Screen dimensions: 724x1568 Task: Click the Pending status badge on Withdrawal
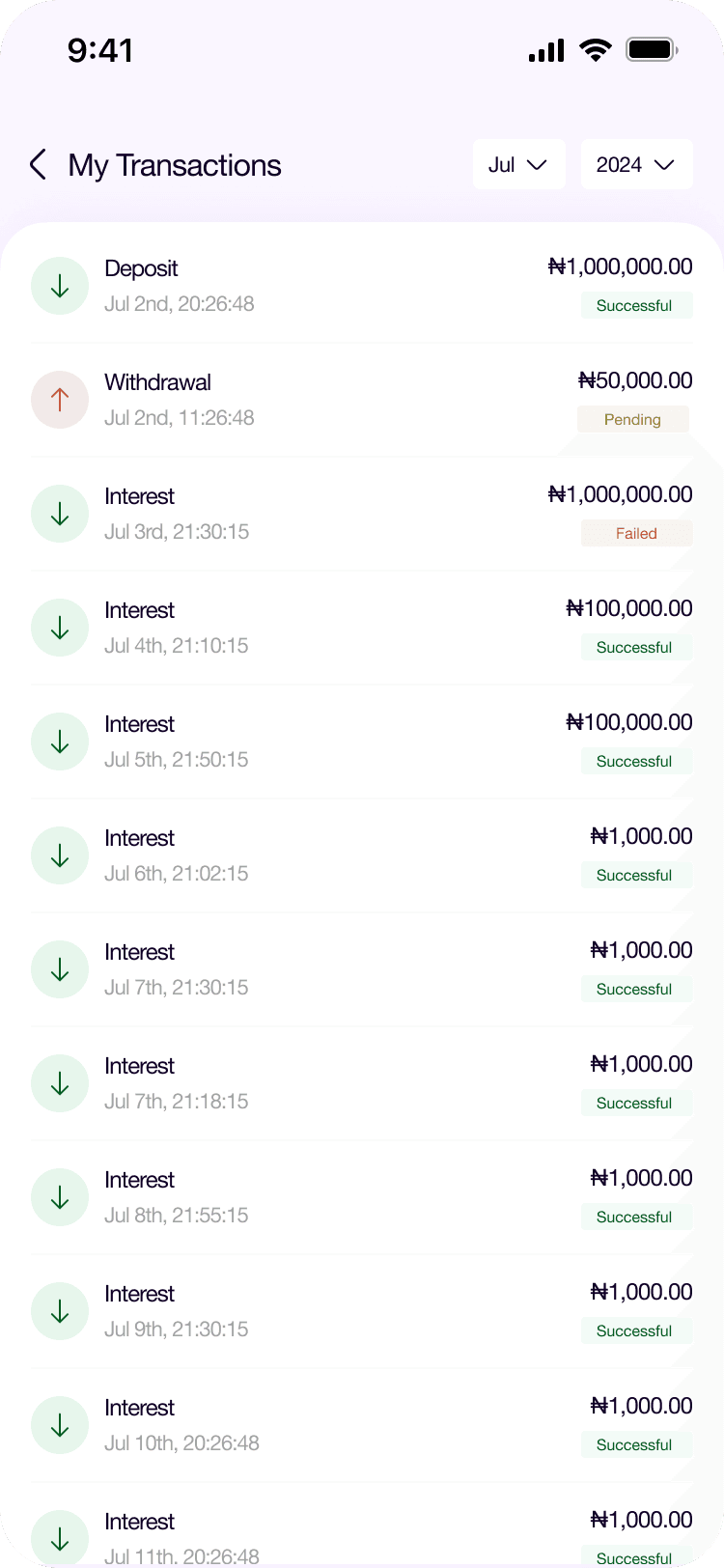pos(632,420)
